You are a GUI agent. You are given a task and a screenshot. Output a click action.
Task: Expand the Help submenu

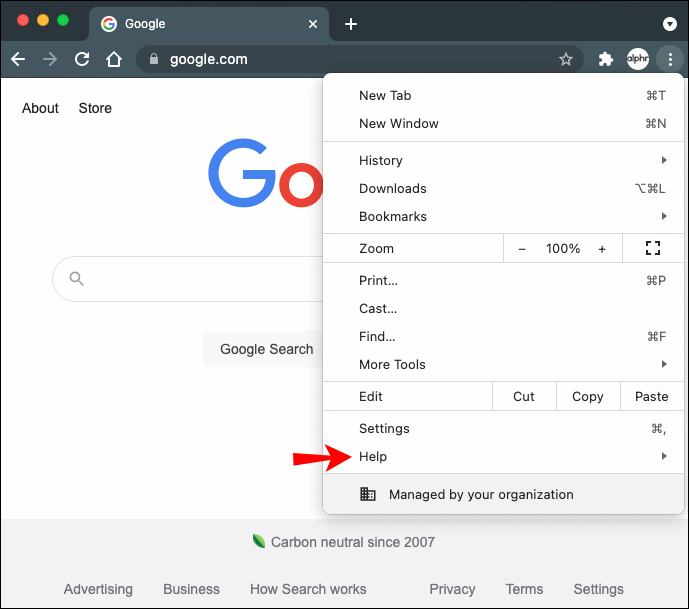coord(503,457)
